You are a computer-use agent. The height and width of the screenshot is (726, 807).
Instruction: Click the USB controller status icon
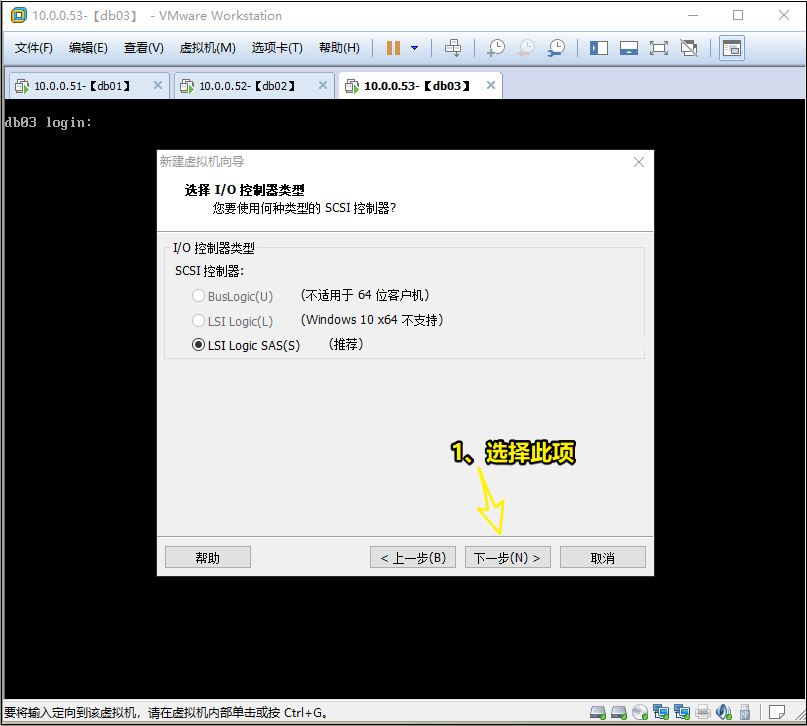(x=745, y=713)
